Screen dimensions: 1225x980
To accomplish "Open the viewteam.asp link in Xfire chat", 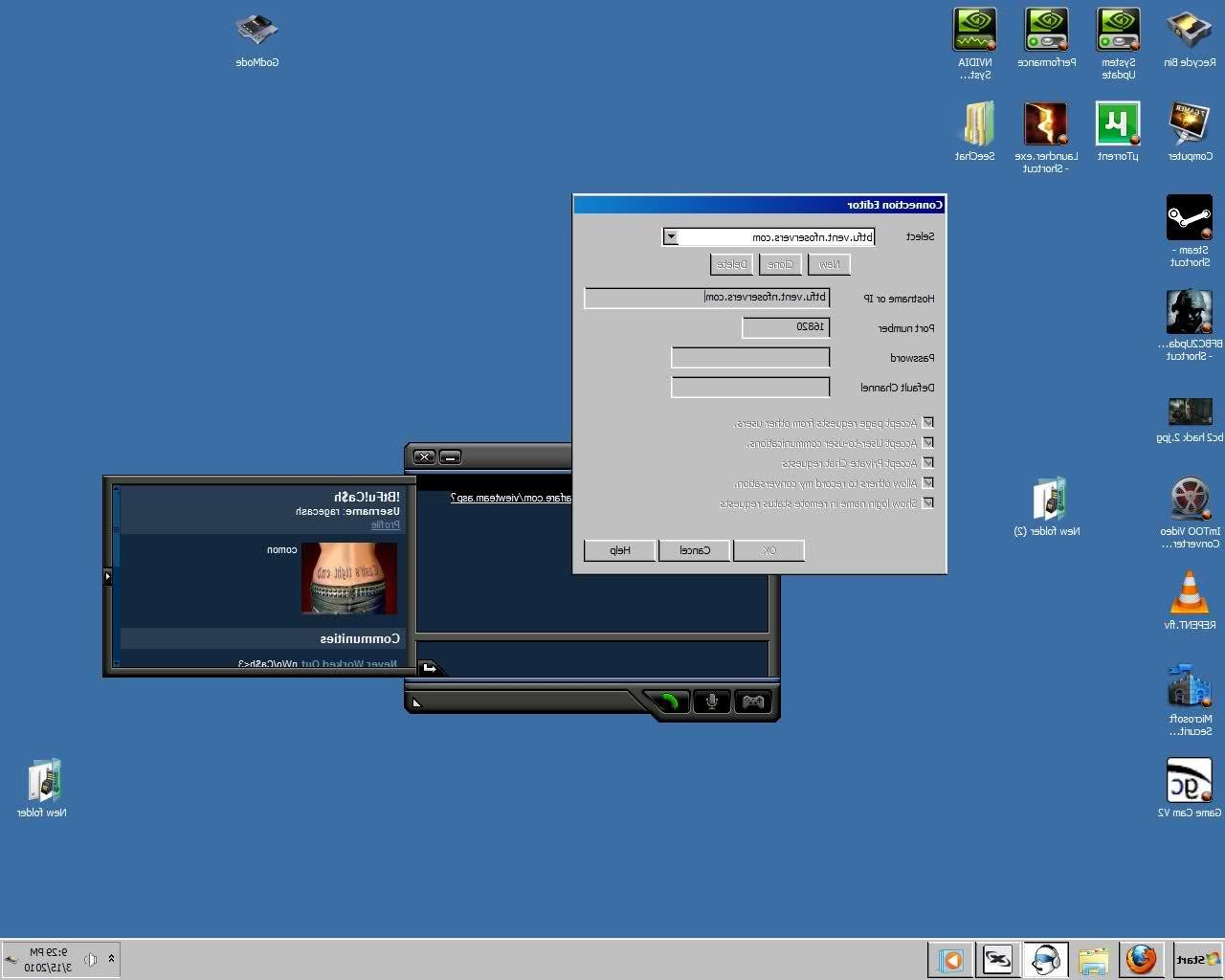I will pos(510,498).
